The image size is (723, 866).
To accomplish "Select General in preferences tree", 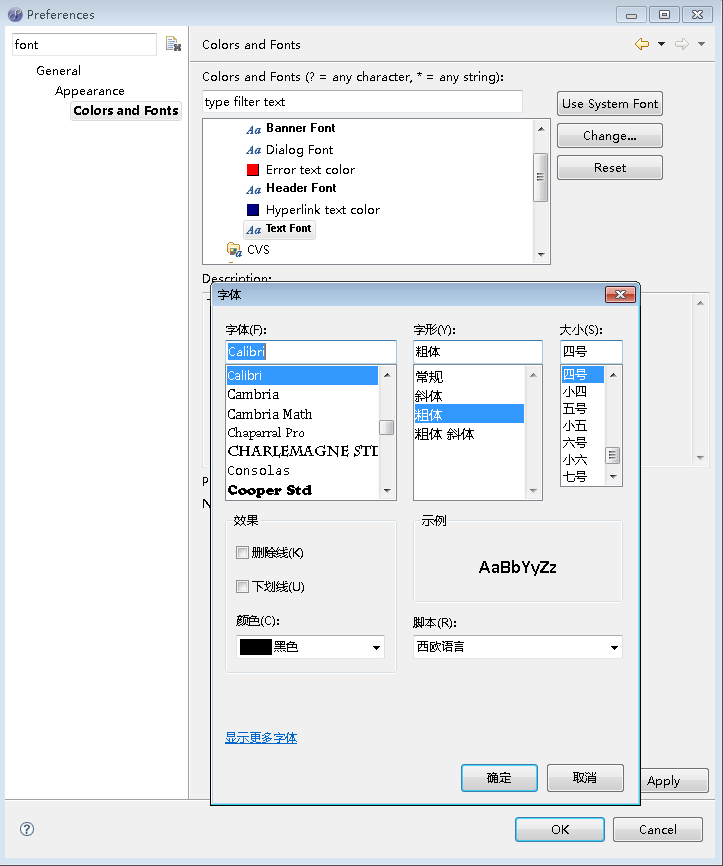I will [59, 71].
